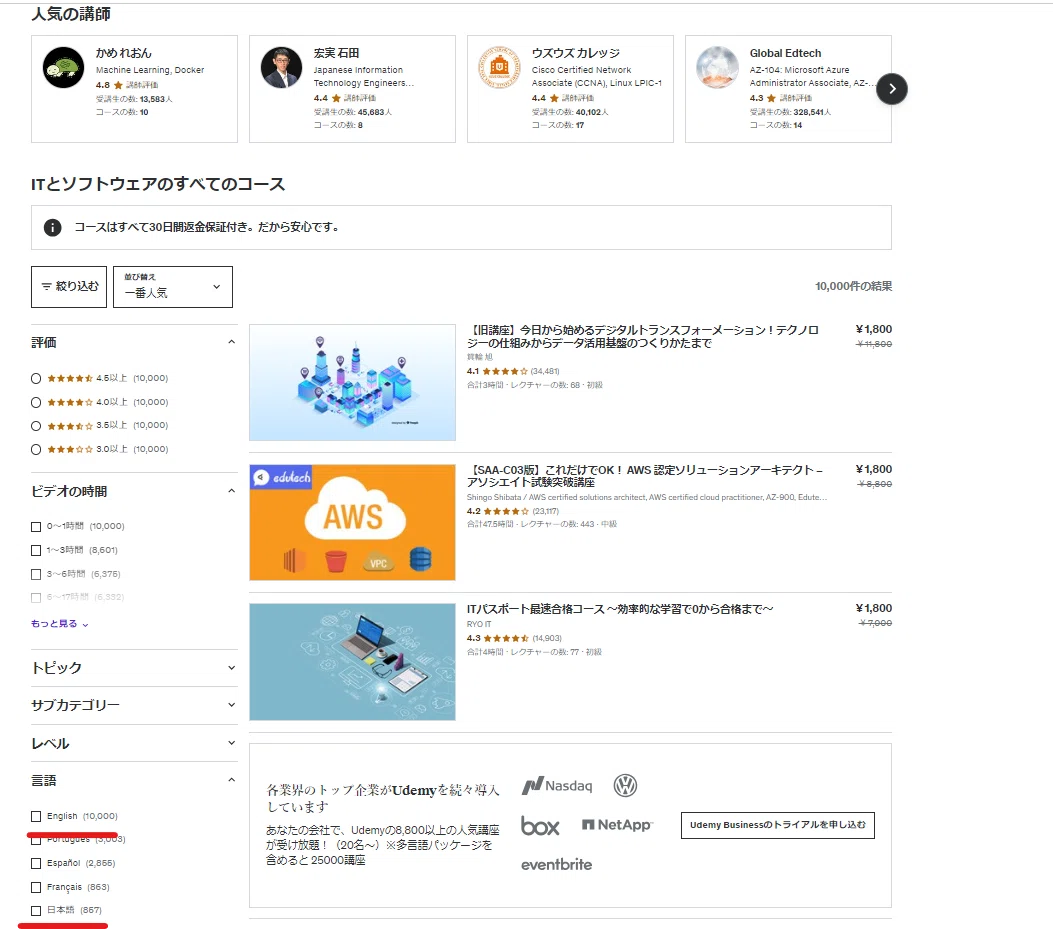
Task: Open the SAA-C03版 AWS course title
Action: 645,476
